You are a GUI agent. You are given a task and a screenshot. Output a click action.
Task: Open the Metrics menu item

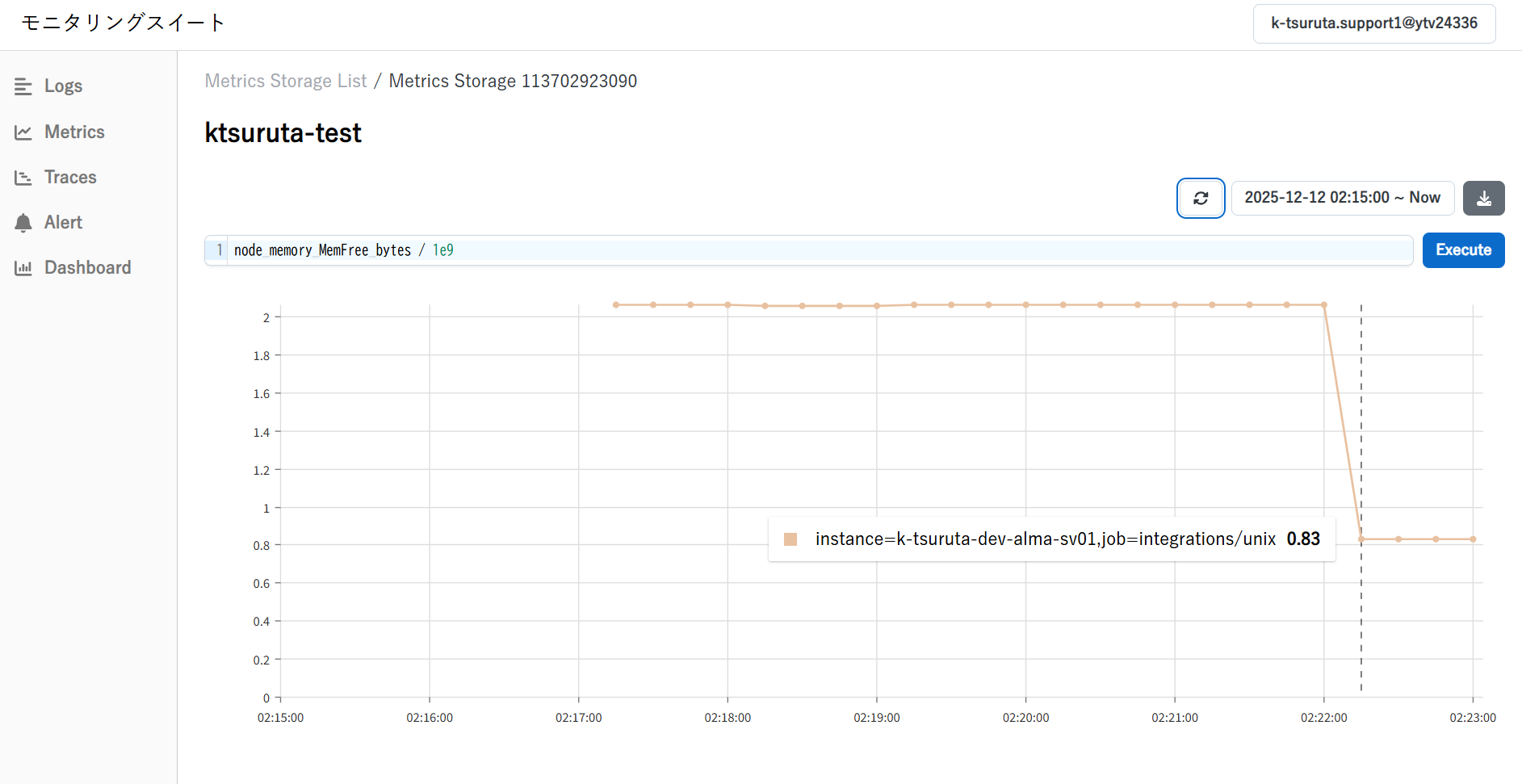pyautogui.click(x=74, y=132)
